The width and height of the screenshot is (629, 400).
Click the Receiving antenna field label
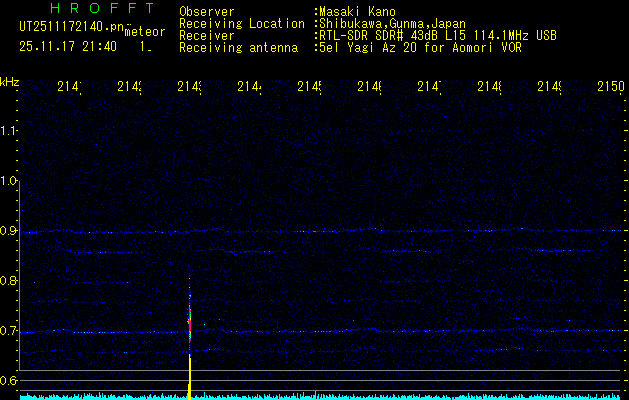click(238, 47)
